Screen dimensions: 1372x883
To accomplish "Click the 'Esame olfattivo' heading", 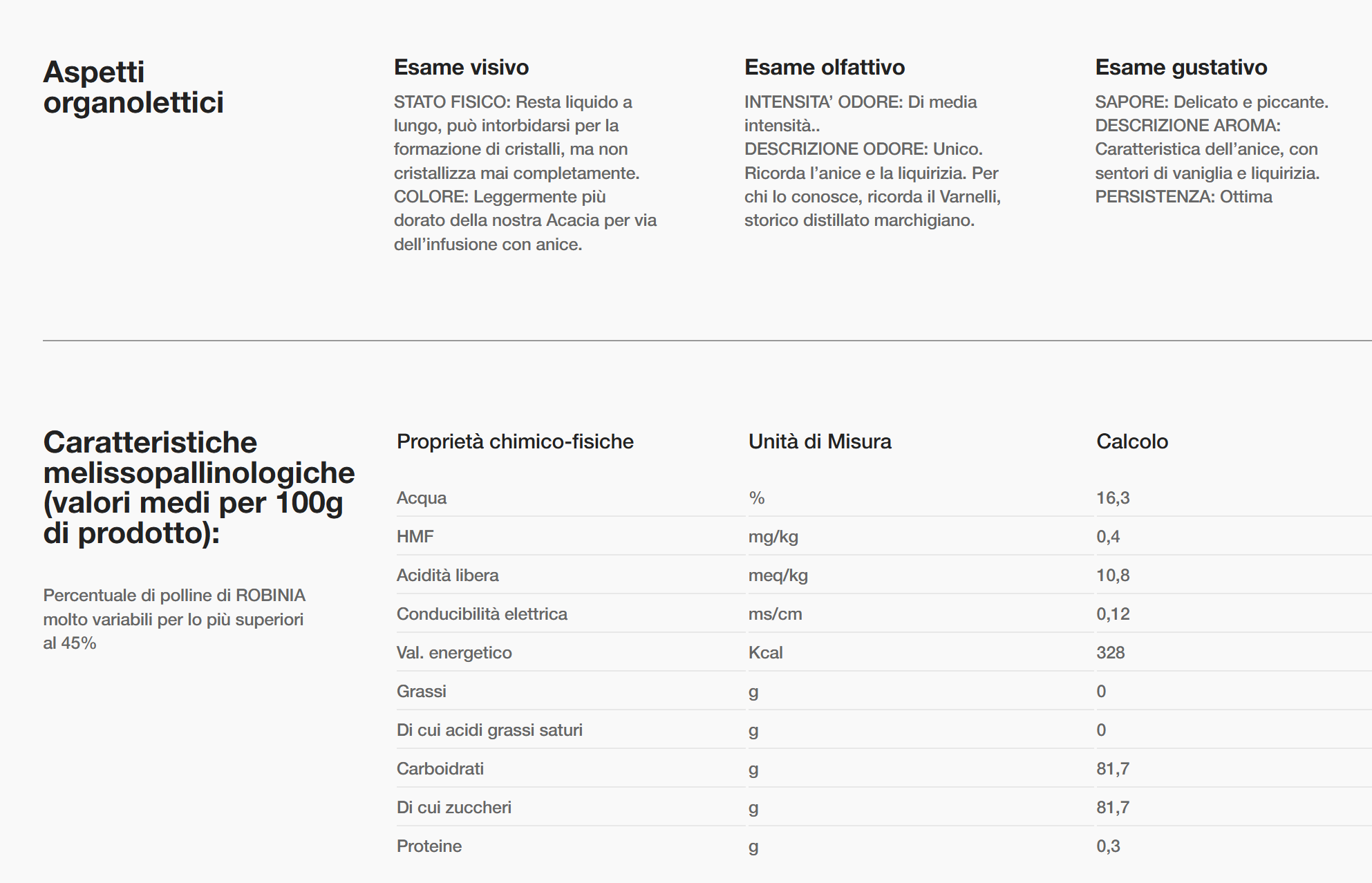I will (x=824, y=67).
